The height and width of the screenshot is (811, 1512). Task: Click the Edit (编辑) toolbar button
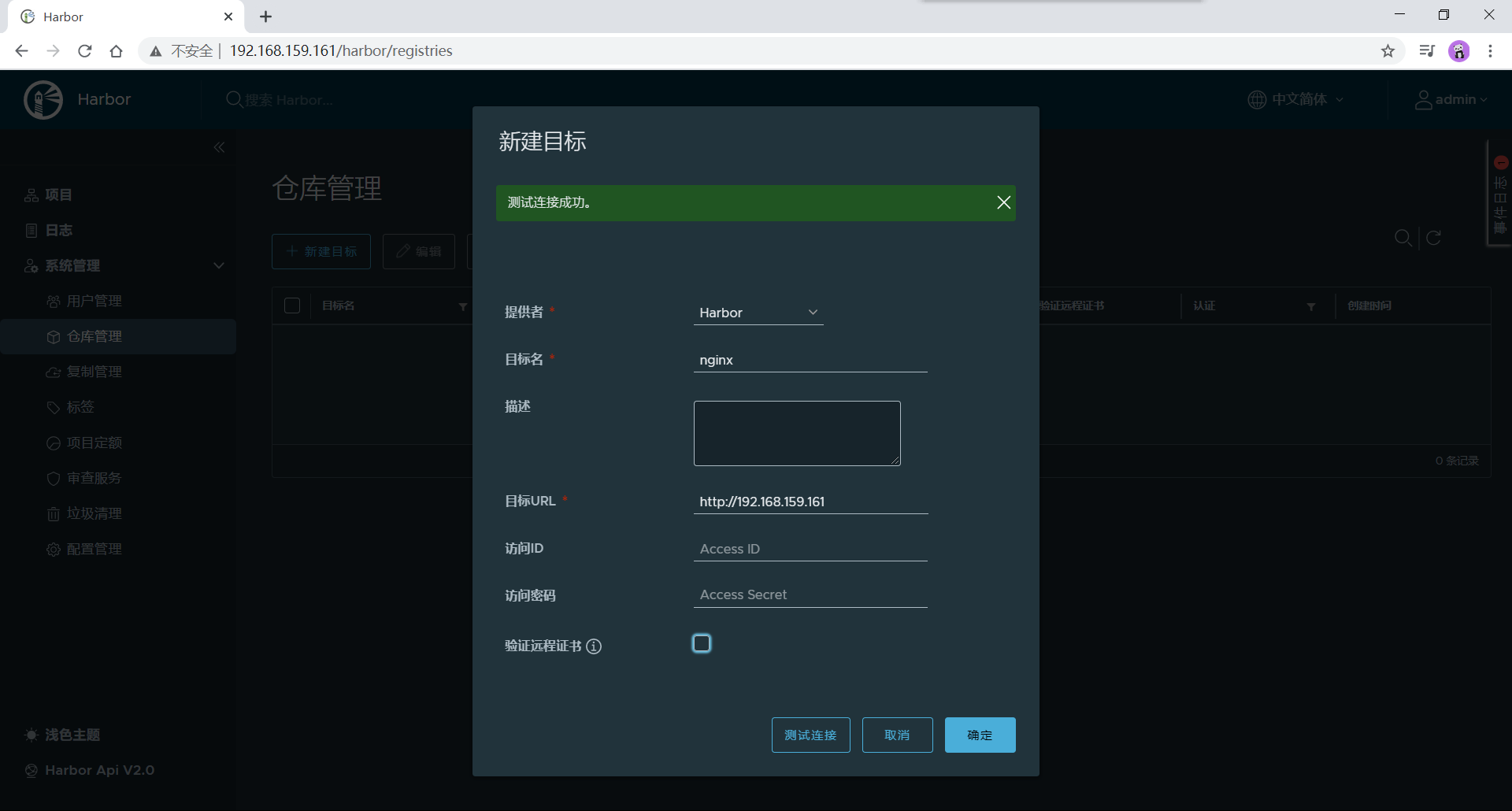click(419, 251)
